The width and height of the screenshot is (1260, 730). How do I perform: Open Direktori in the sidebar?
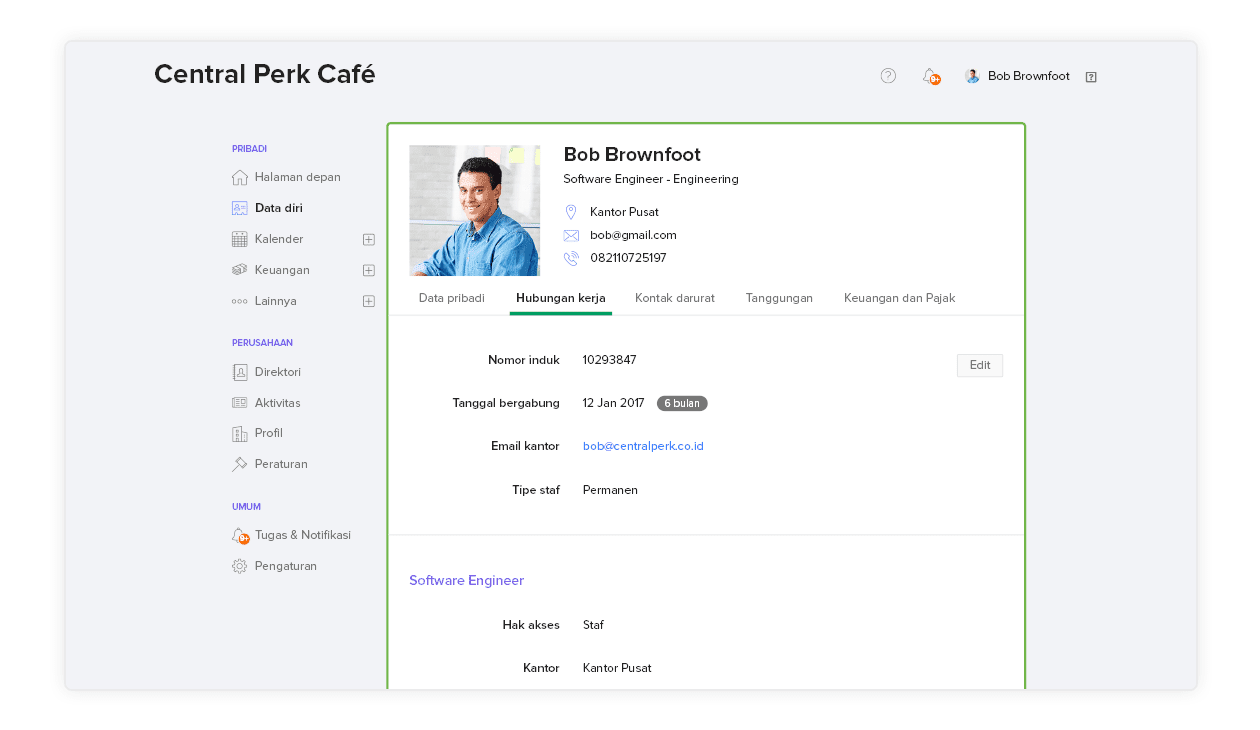click(278, 372)
